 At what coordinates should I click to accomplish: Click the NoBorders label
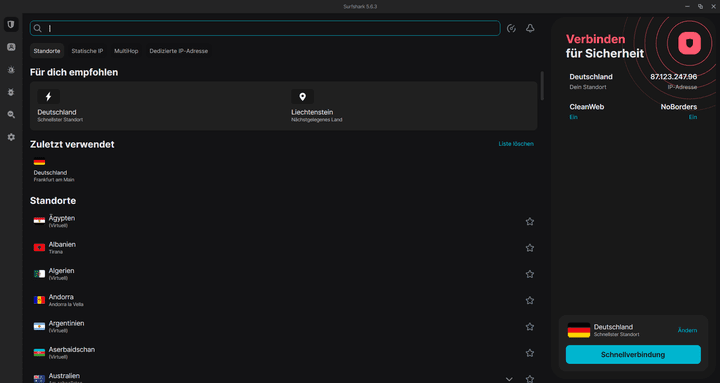679,107
